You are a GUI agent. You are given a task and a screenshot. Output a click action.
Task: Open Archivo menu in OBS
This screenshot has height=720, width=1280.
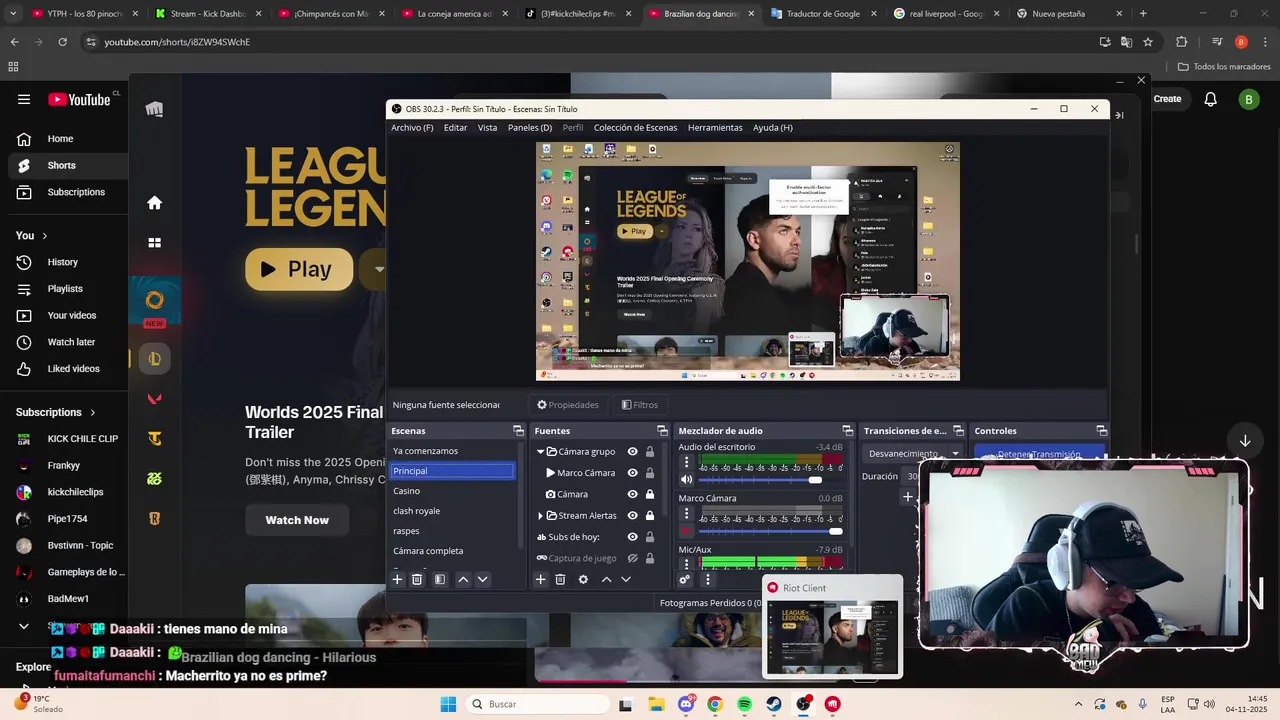[x=412, y=128]
